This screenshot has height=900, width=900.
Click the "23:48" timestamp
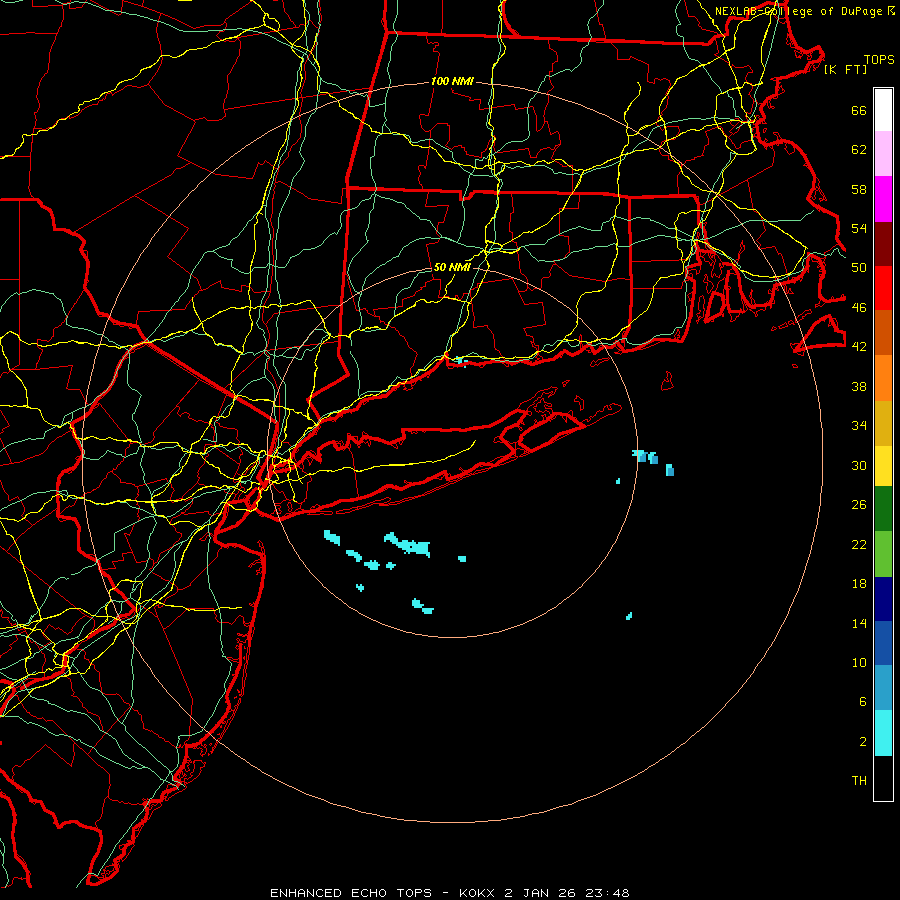pos(607,893)
